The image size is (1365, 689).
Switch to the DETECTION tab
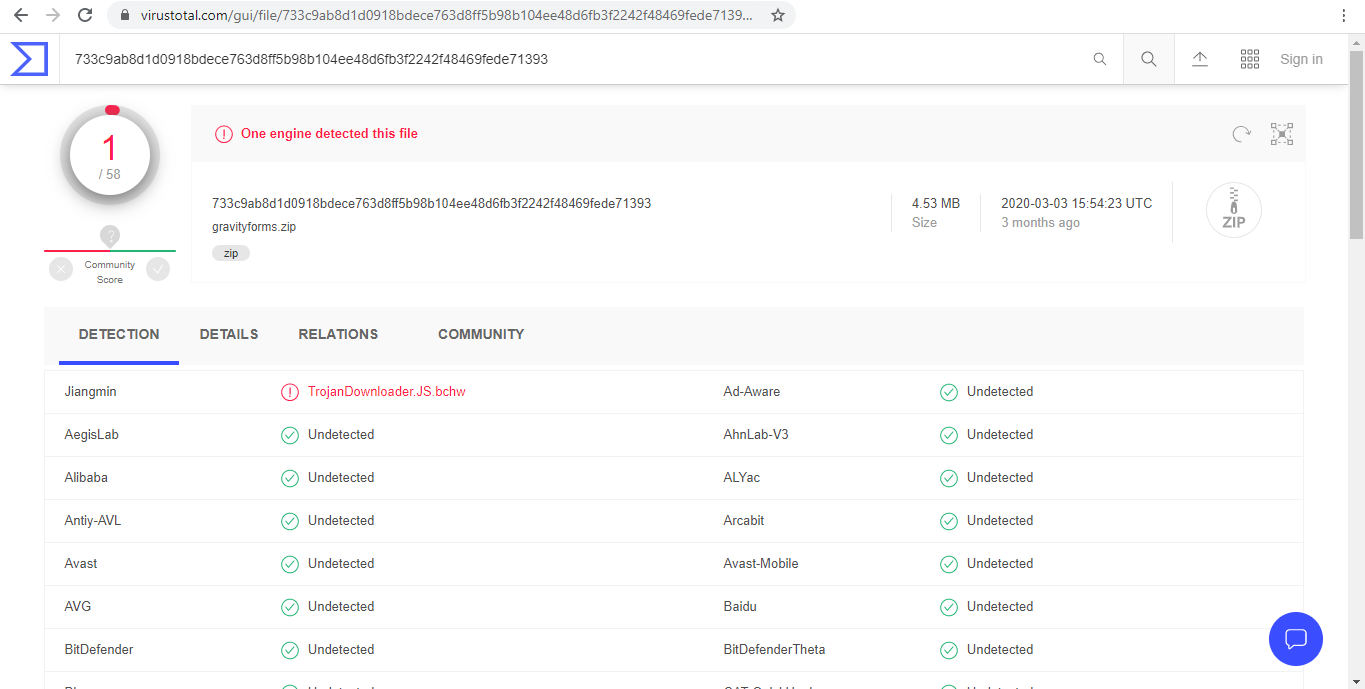(119, 335)
